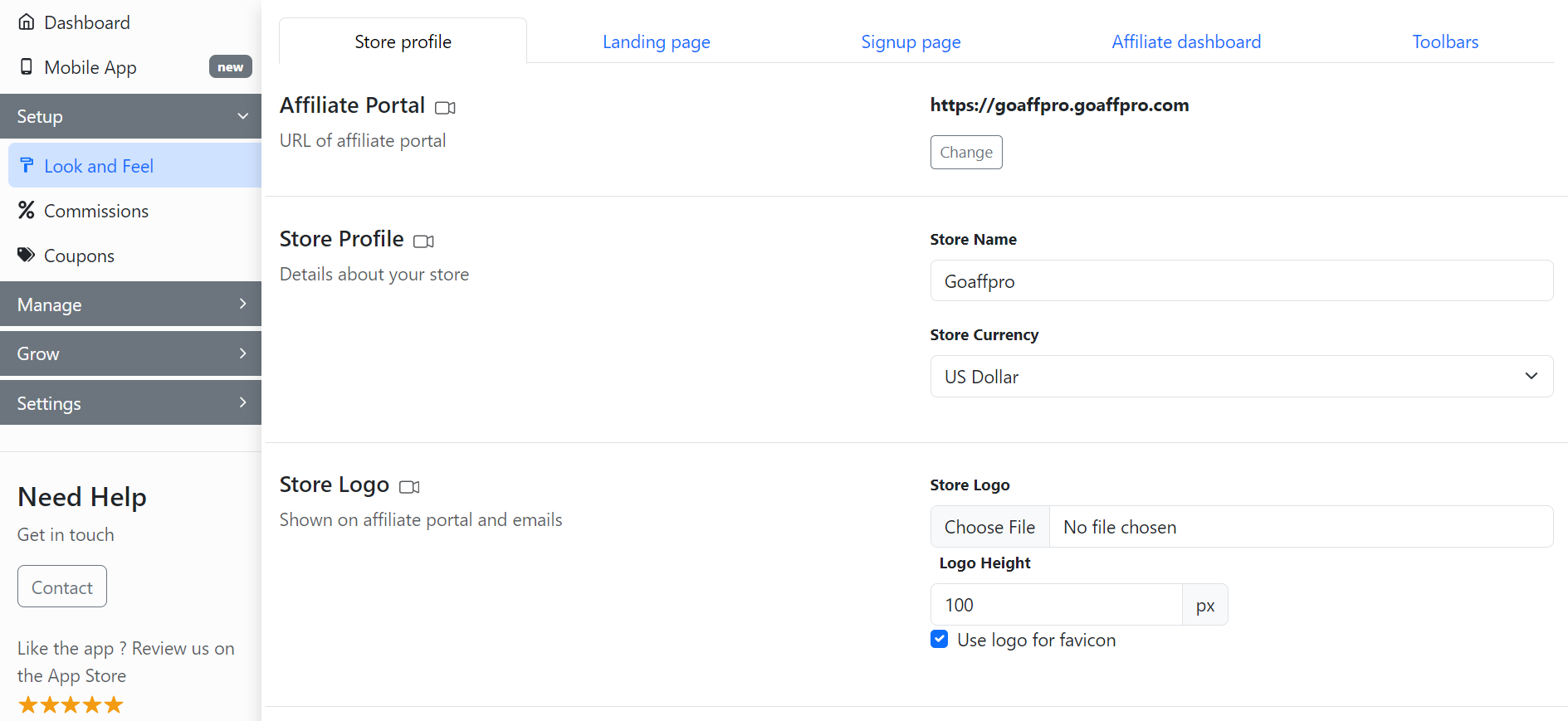Screen dimensions: 1568x721
Task: Click the Mobile App phone icon
Action: [x=27, y=67]
